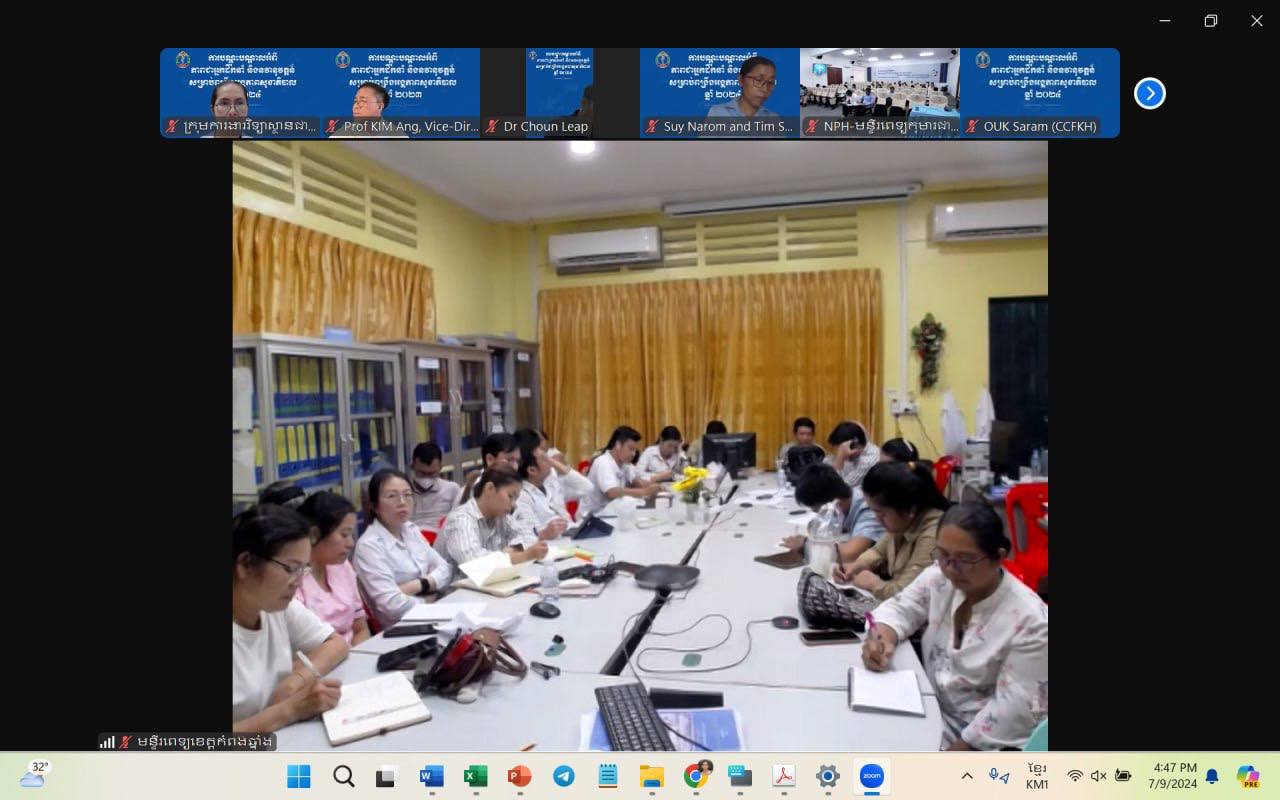
Task: Open PowerPoint from the taskbar
Action: click(x=520, y=776)
